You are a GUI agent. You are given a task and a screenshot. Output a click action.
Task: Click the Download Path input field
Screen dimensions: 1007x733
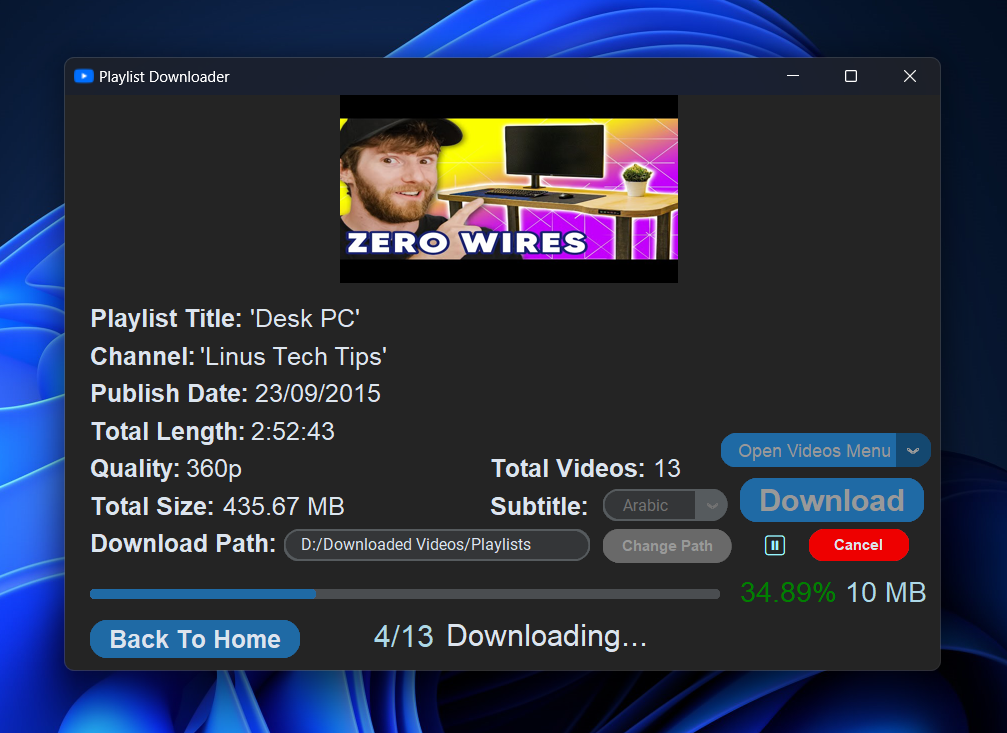pos(437,545)
